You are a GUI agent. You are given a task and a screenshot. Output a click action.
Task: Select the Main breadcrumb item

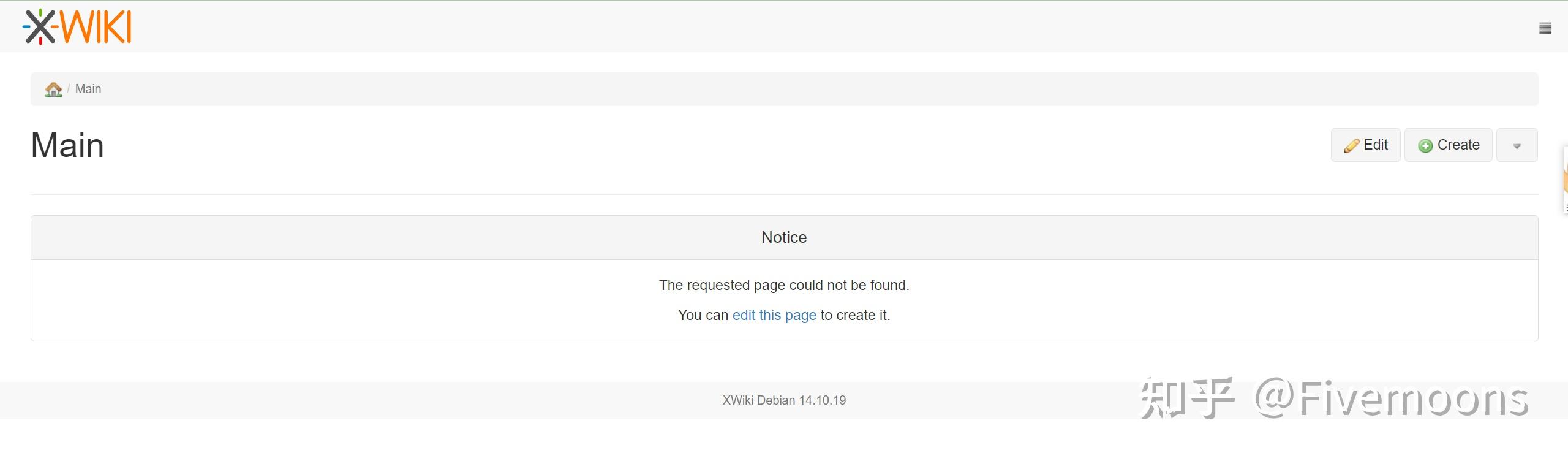[x=88, y=90]
